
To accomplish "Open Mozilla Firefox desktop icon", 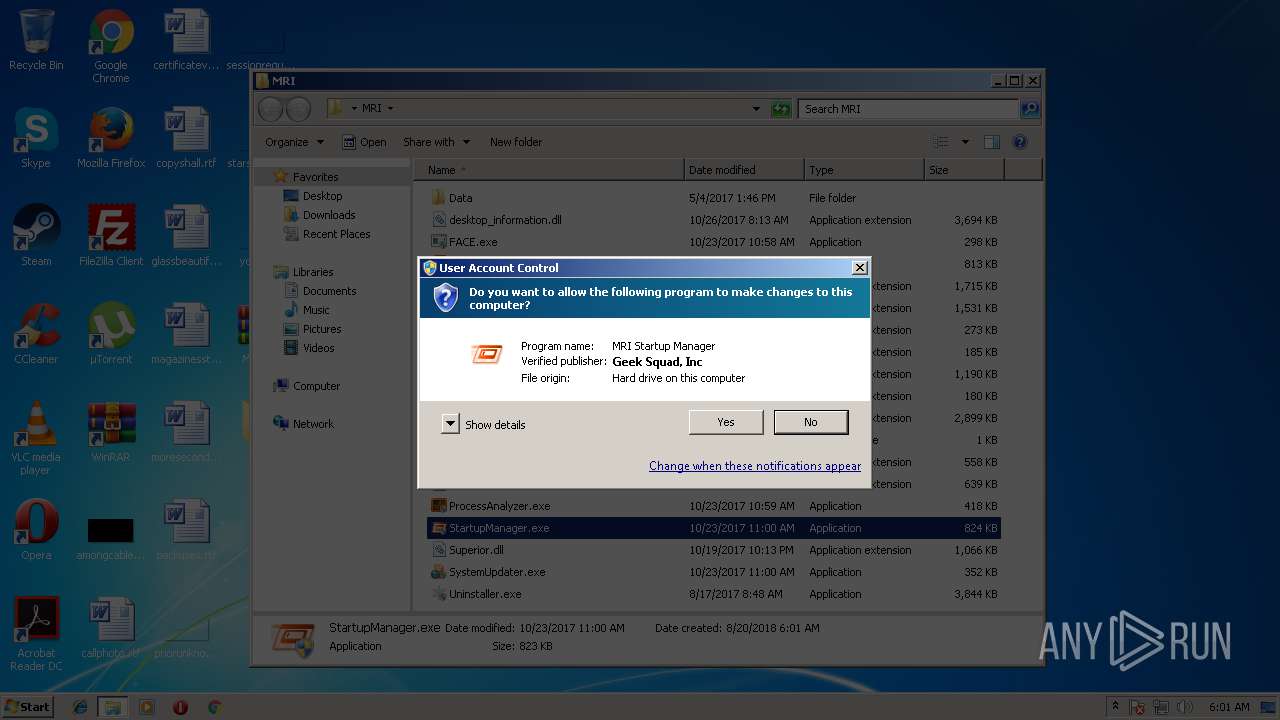I will click(111, 139).
